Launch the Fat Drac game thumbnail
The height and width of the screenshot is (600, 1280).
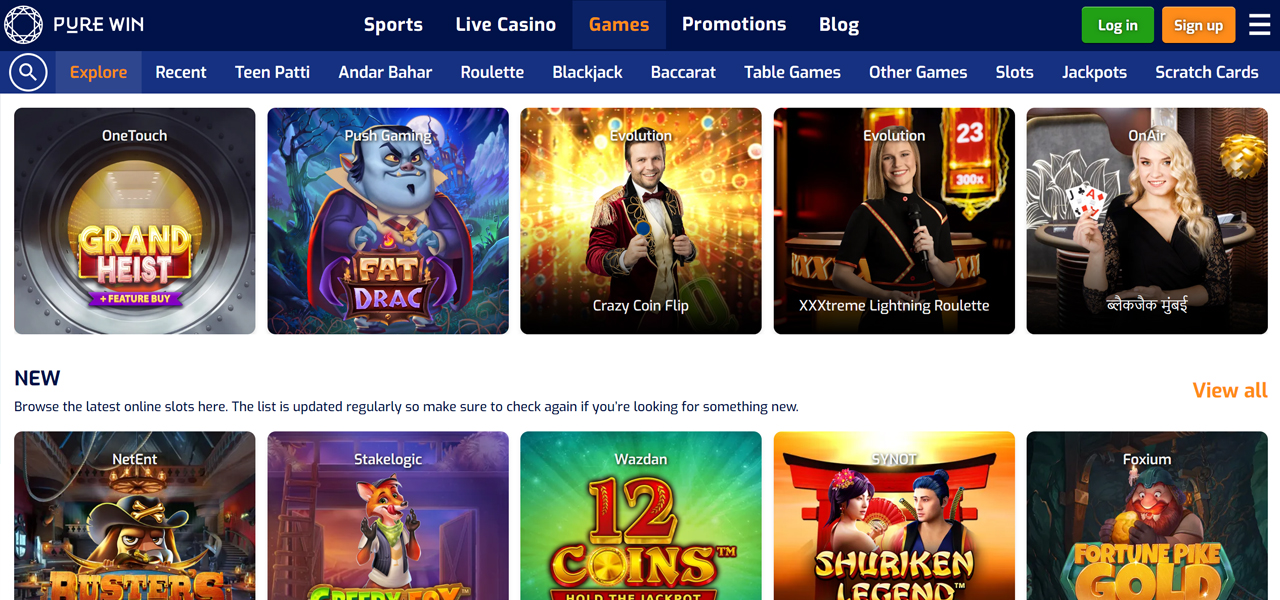pos(388,221)
